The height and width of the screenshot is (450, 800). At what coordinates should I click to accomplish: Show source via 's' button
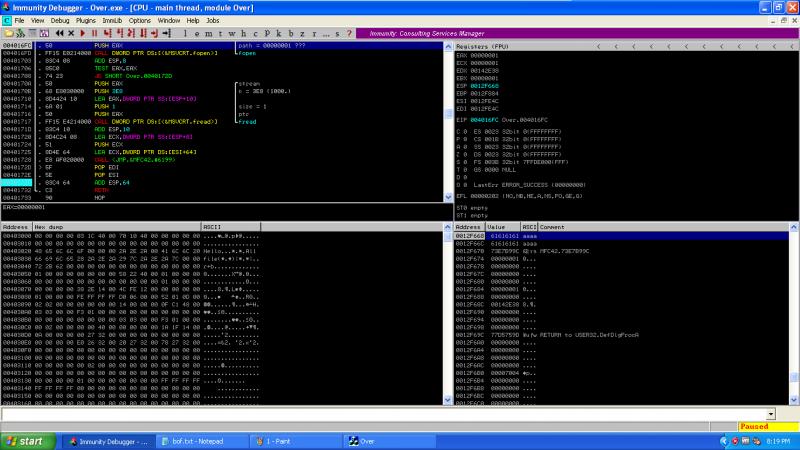coord(337,33)
